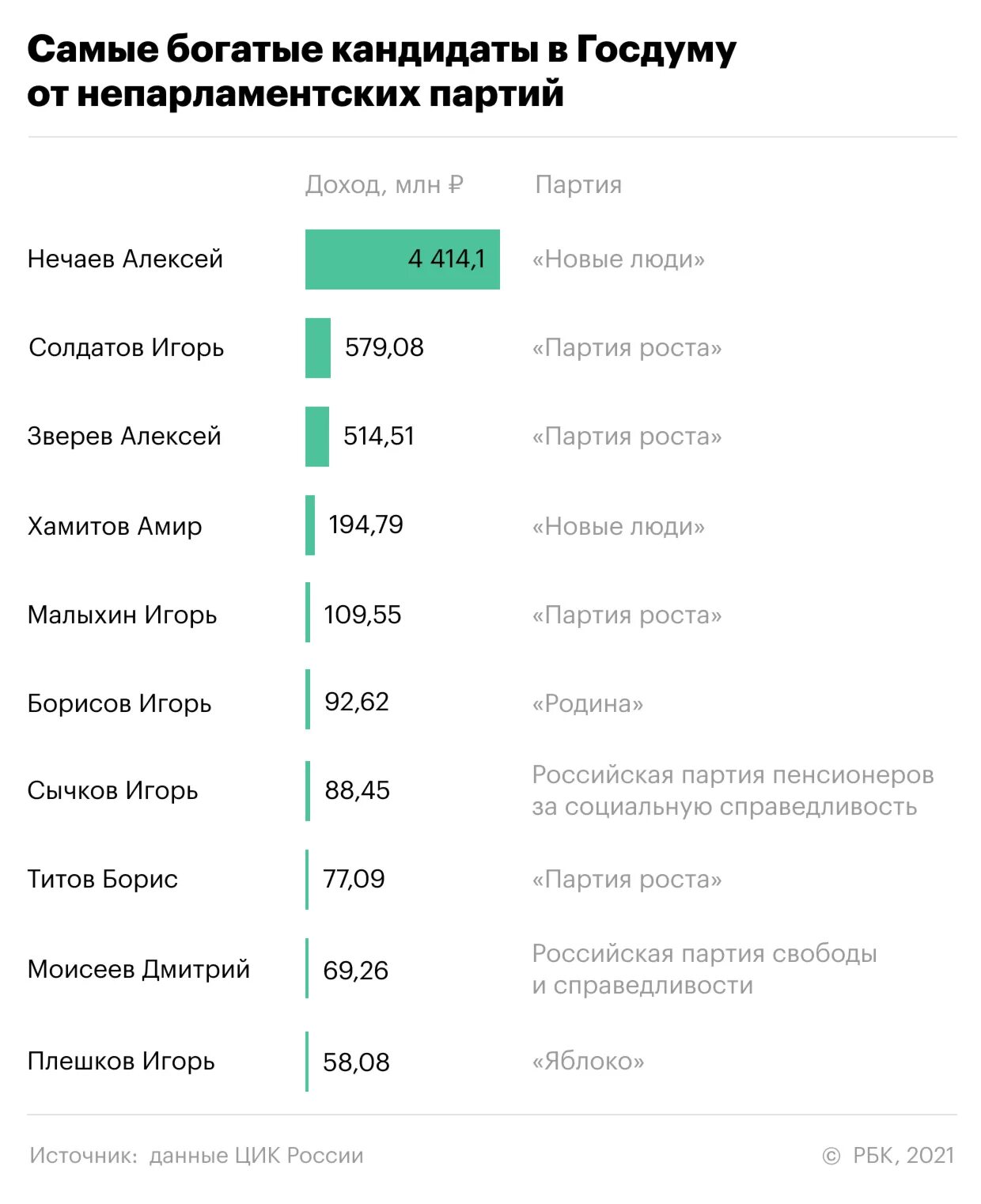Click the «Родина» party label
The height and width of the screenshot is (1204, 981).
click(588, 703)
